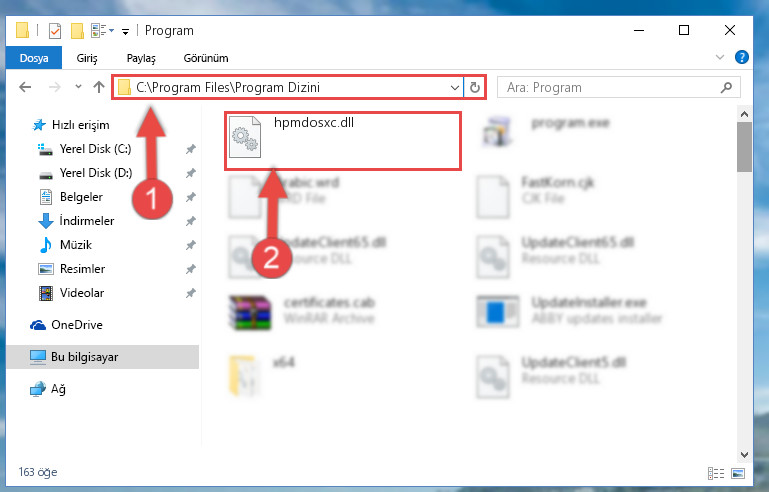Expand the address bar history dropdown
The image size is (769, 492).
click(x=455, y=88)
